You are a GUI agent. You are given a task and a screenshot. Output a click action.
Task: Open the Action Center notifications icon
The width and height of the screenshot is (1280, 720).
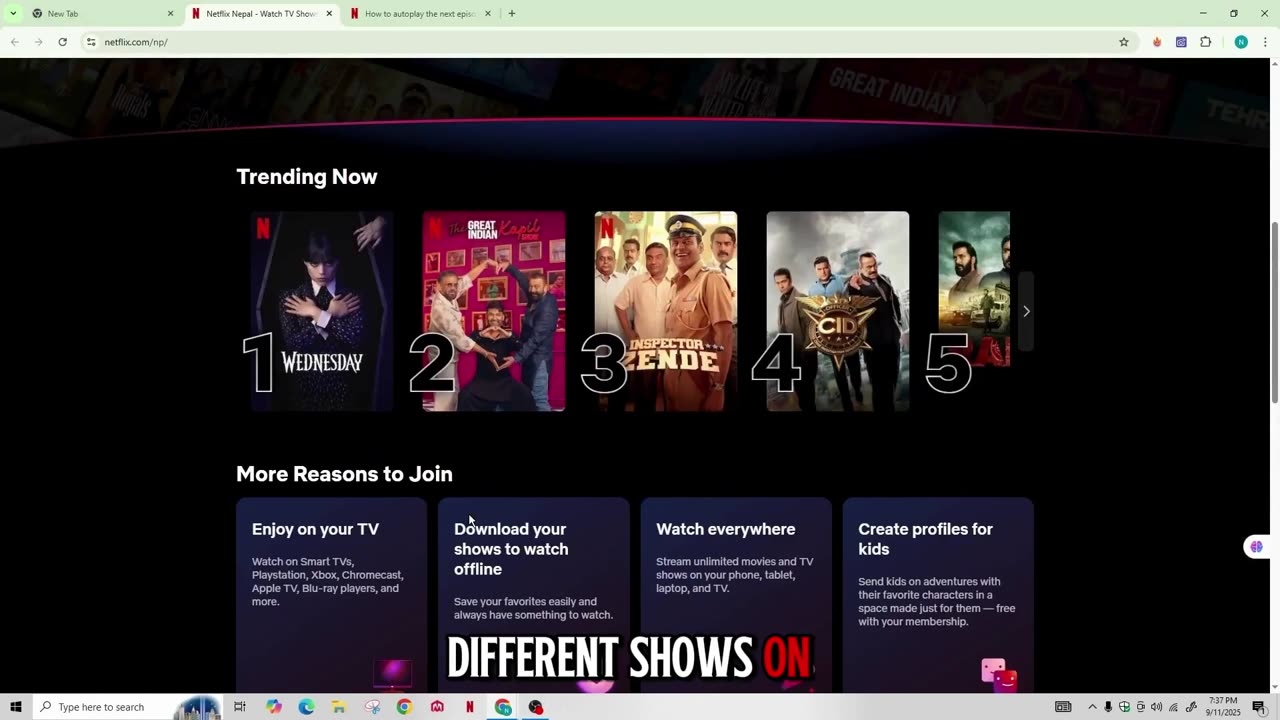[x=1259, y=707]
